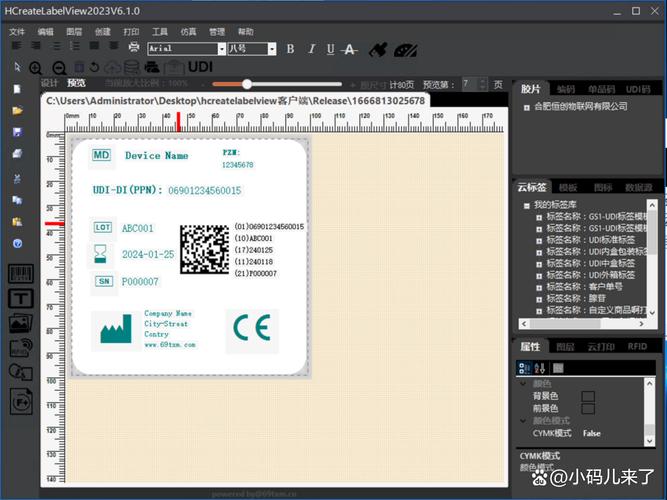Expand the UDI中盒标签 tree entry

[539, 264]
